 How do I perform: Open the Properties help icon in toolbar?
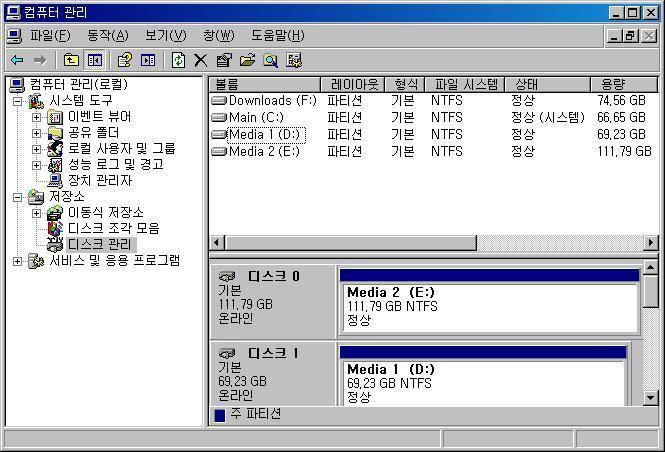(125, 60)
